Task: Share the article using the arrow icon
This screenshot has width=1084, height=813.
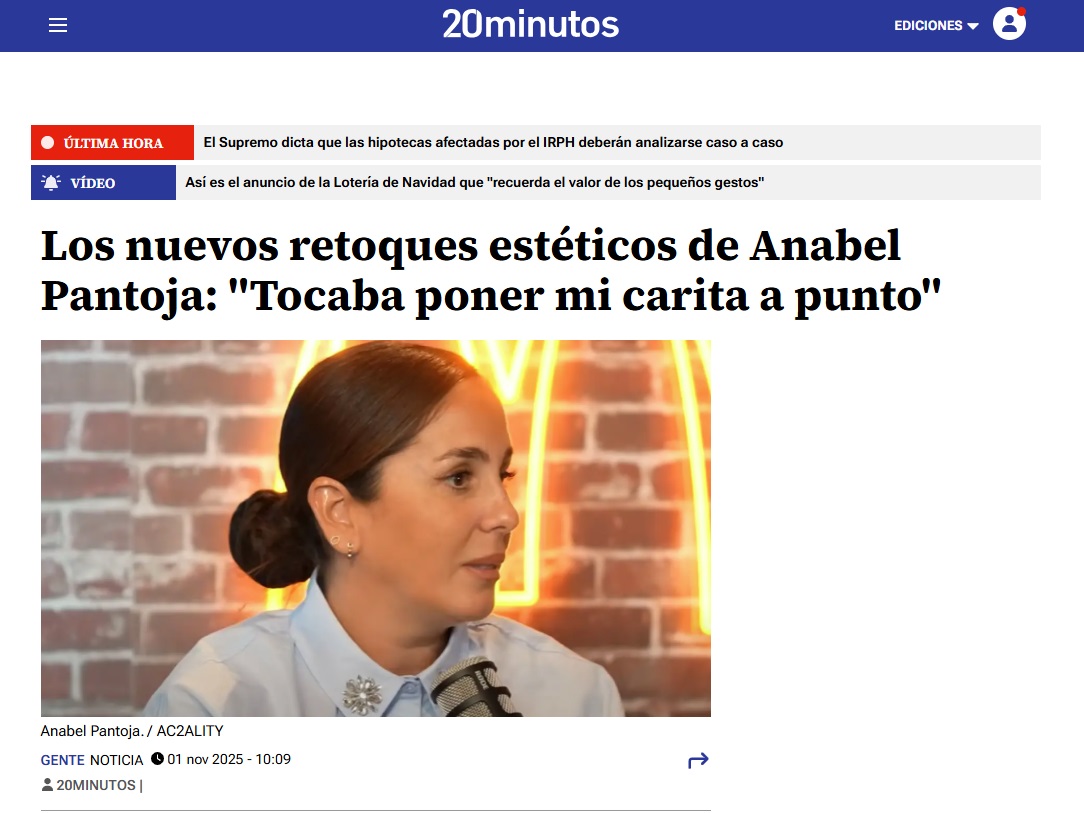Action: [x=698, y=760]
